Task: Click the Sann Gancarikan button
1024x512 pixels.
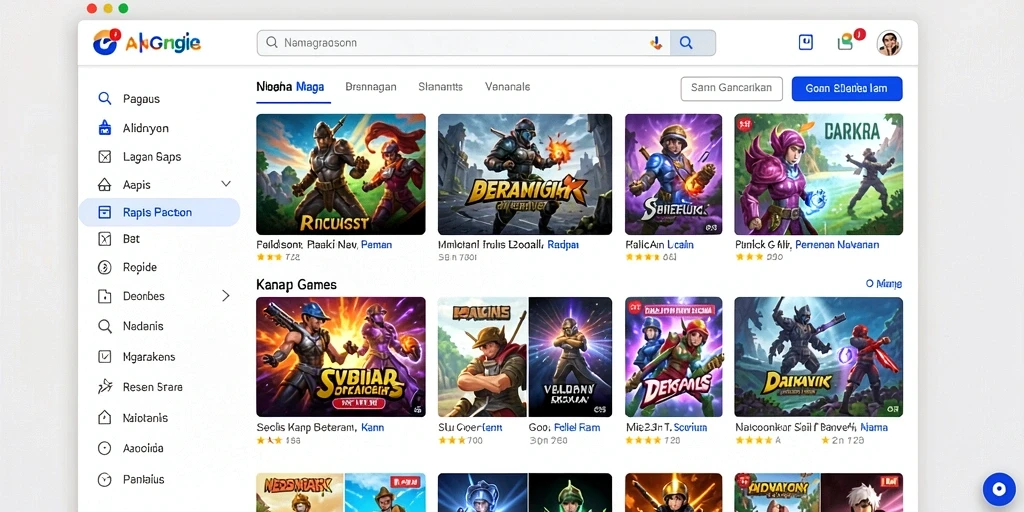Action: [731, 88]
